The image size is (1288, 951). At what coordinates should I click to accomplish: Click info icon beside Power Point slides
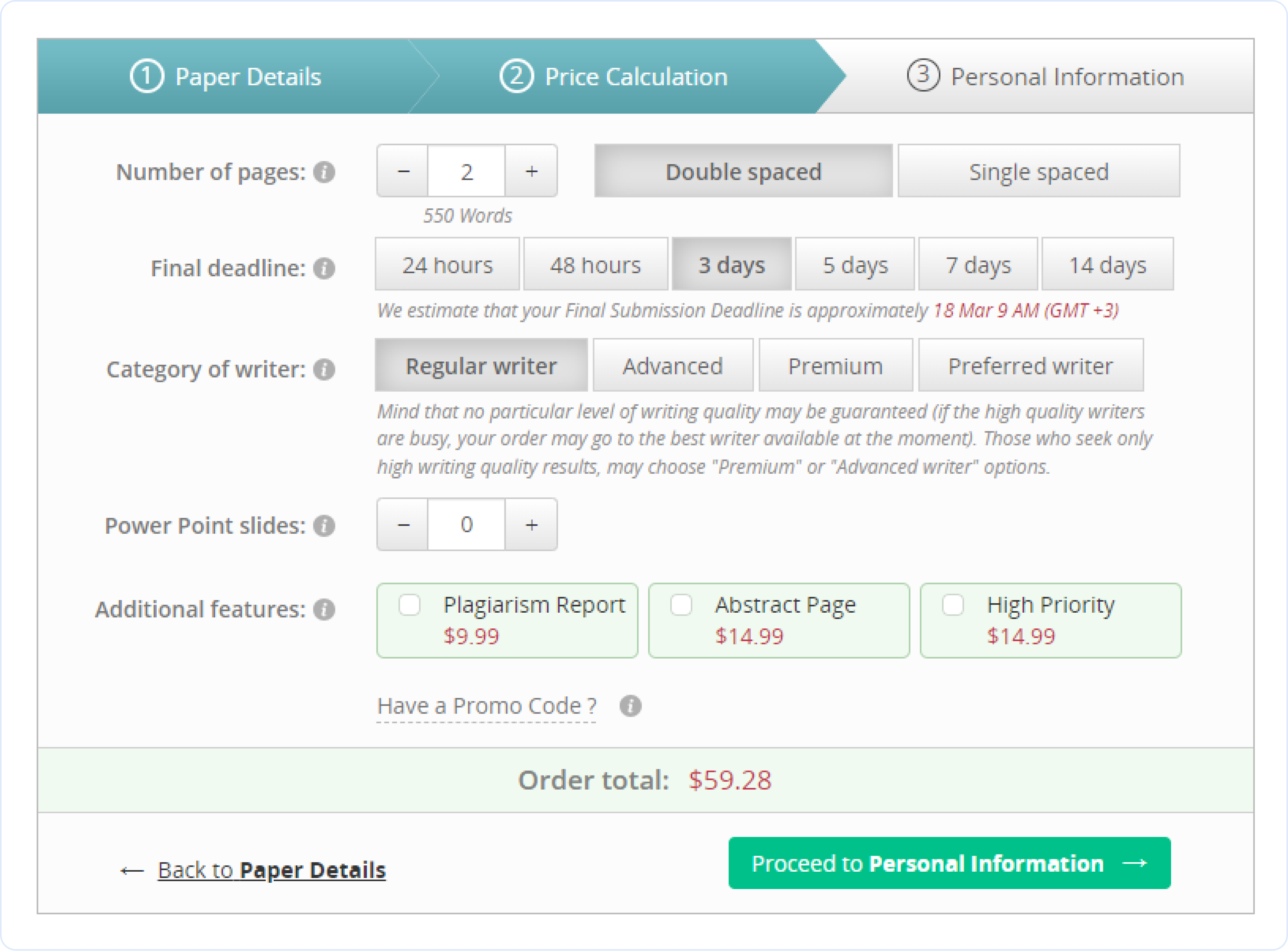click(x=324, y=526)
